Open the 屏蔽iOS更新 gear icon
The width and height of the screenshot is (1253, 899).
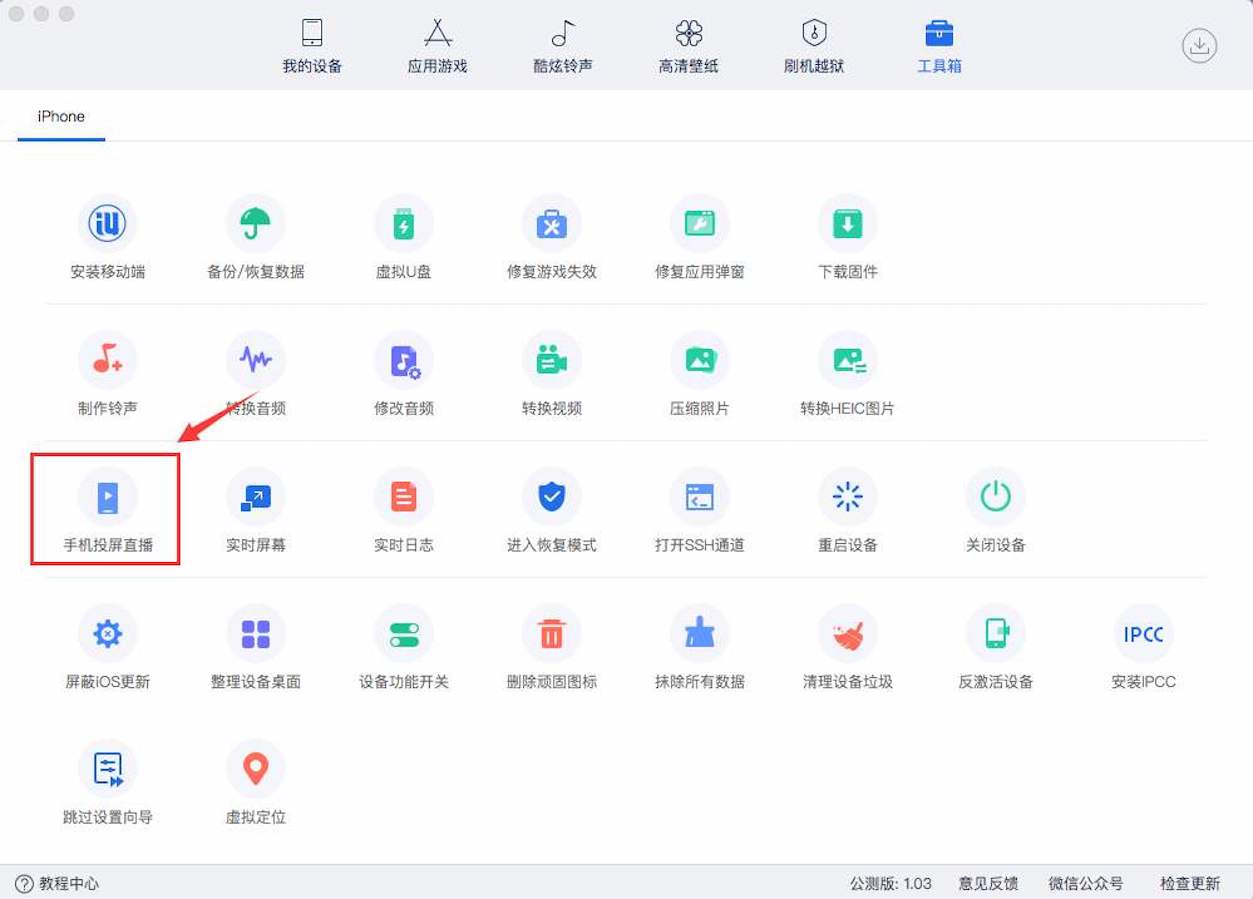[x=107, y=634]
